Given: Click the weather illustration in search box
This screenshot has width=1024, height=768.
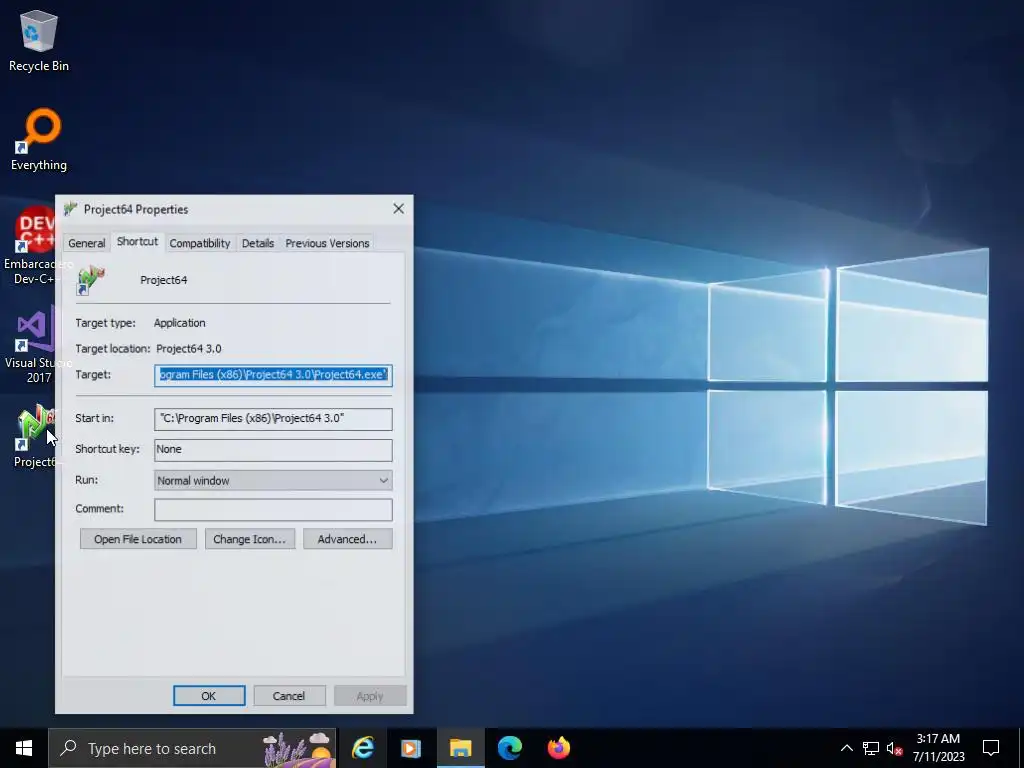Looking at the screenshot, I should [x=297, y=748].
